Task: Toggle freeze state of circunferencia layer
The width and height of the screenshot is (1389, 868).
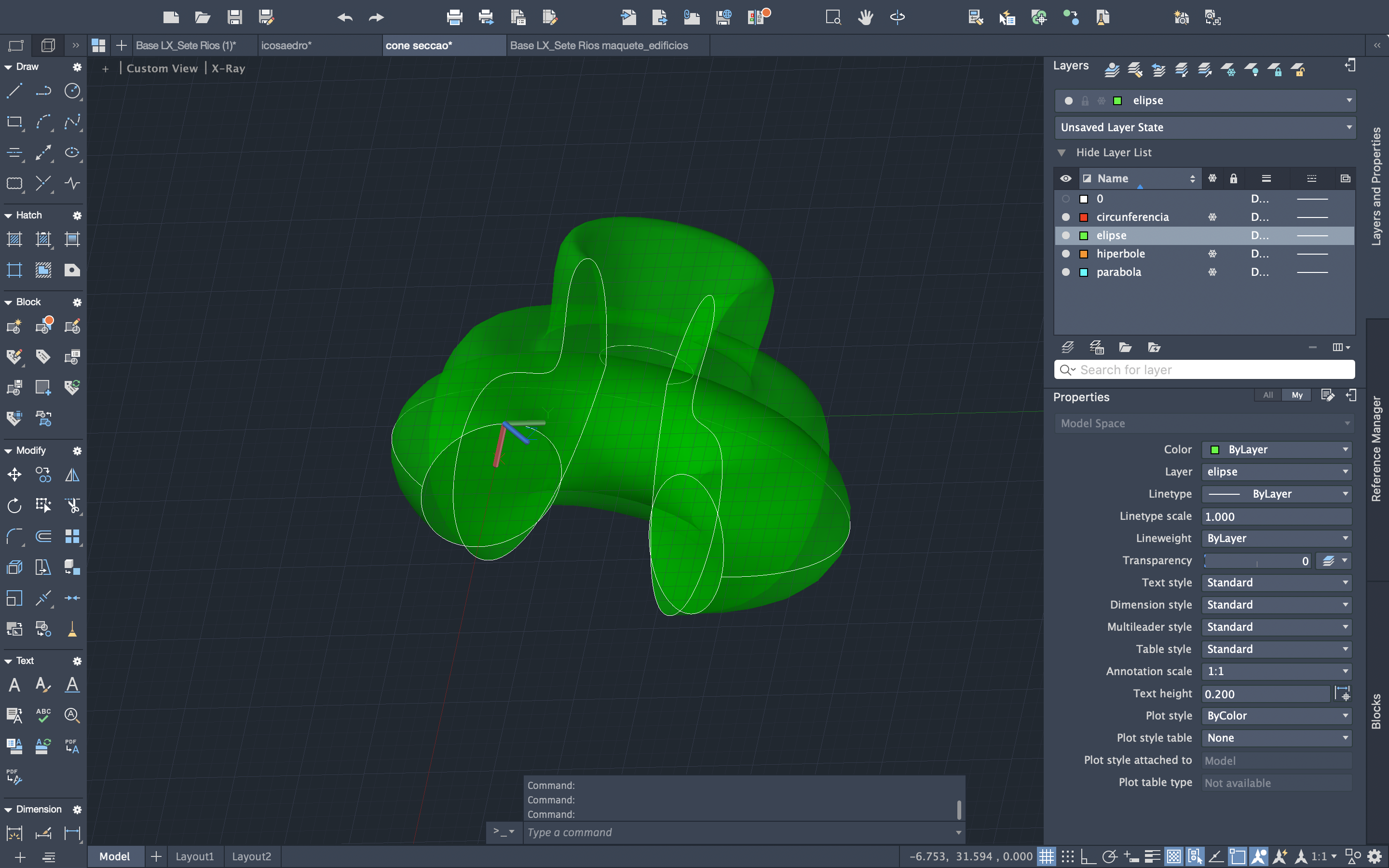Action: [x=1212, y=217]
